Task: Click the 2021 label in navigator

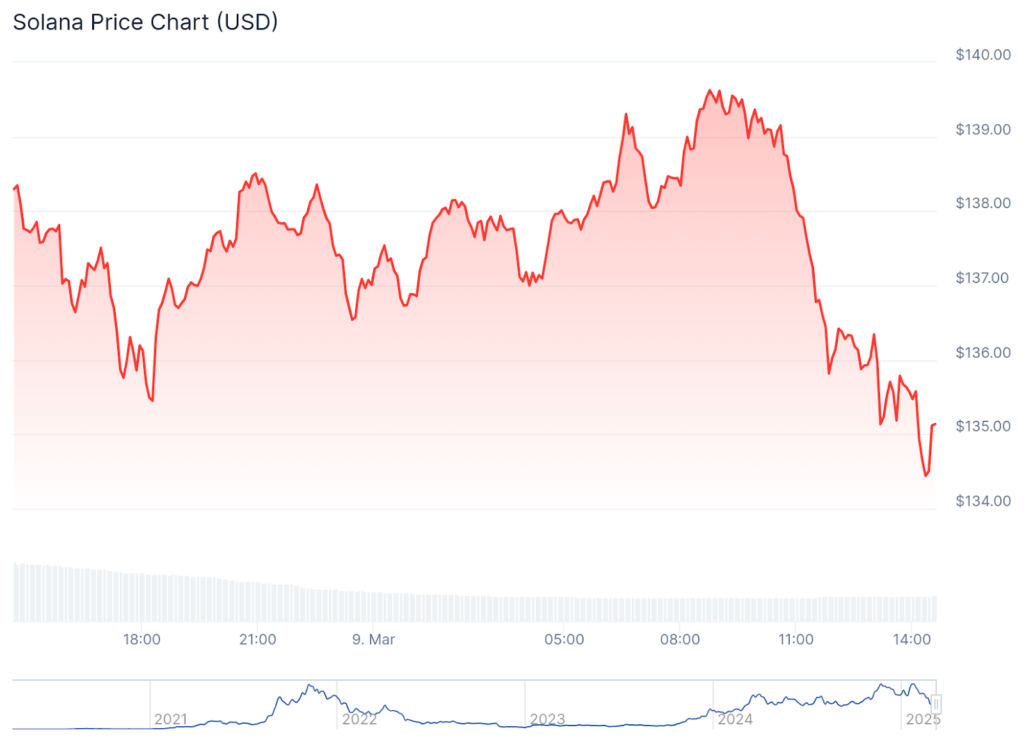Action: pyautogui.click(x=170, y=719)
